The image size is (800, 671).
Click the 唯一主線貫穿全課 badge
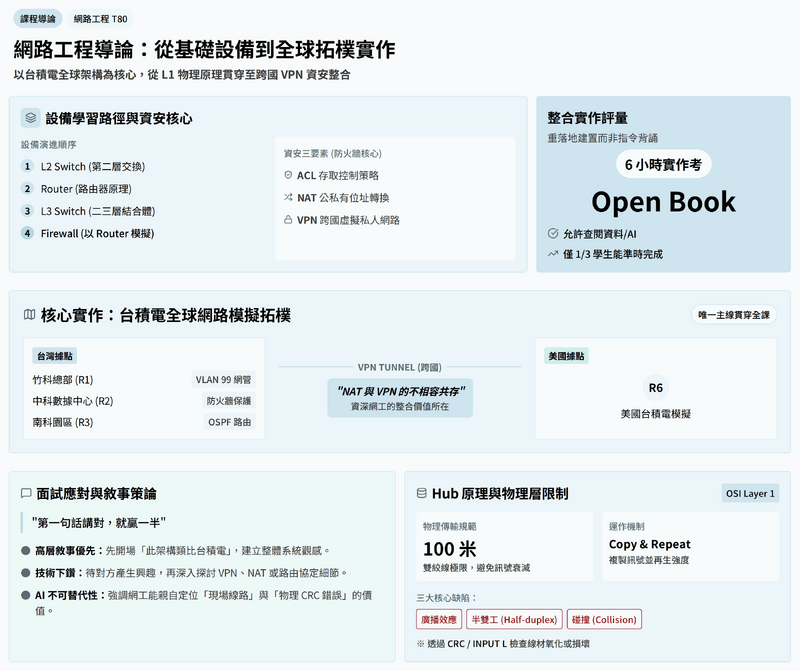tap(733, 315)
